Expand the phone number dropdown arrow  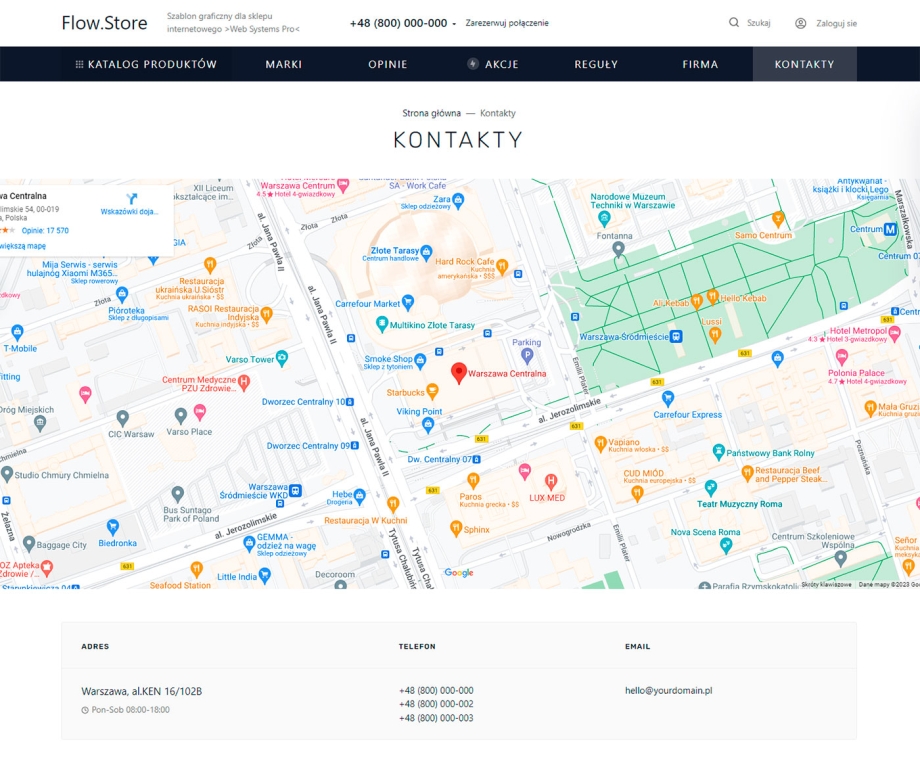click(x=454, y=24)
